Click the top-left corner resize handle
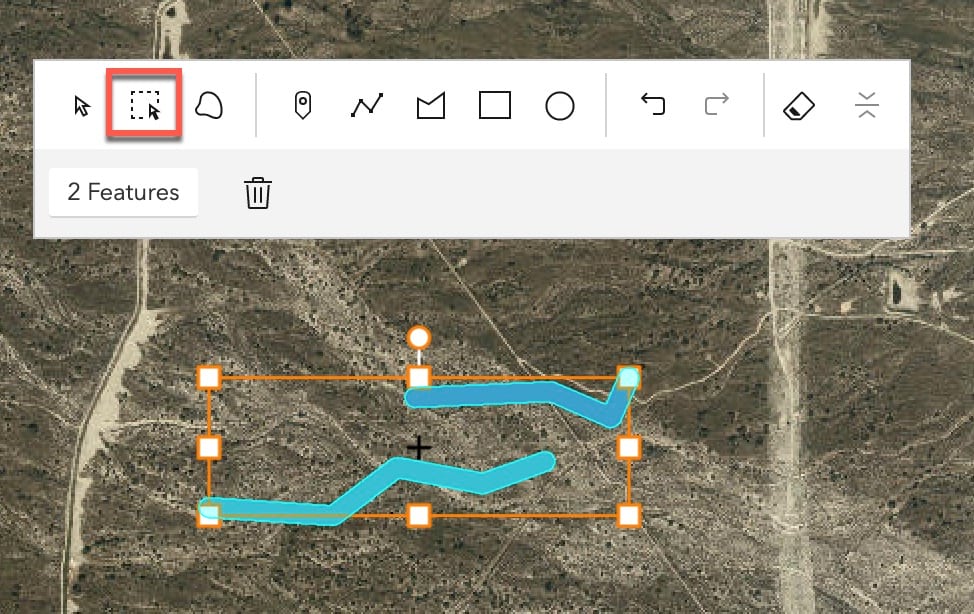This screenshot has width=974, height=614. click(209, 377)
